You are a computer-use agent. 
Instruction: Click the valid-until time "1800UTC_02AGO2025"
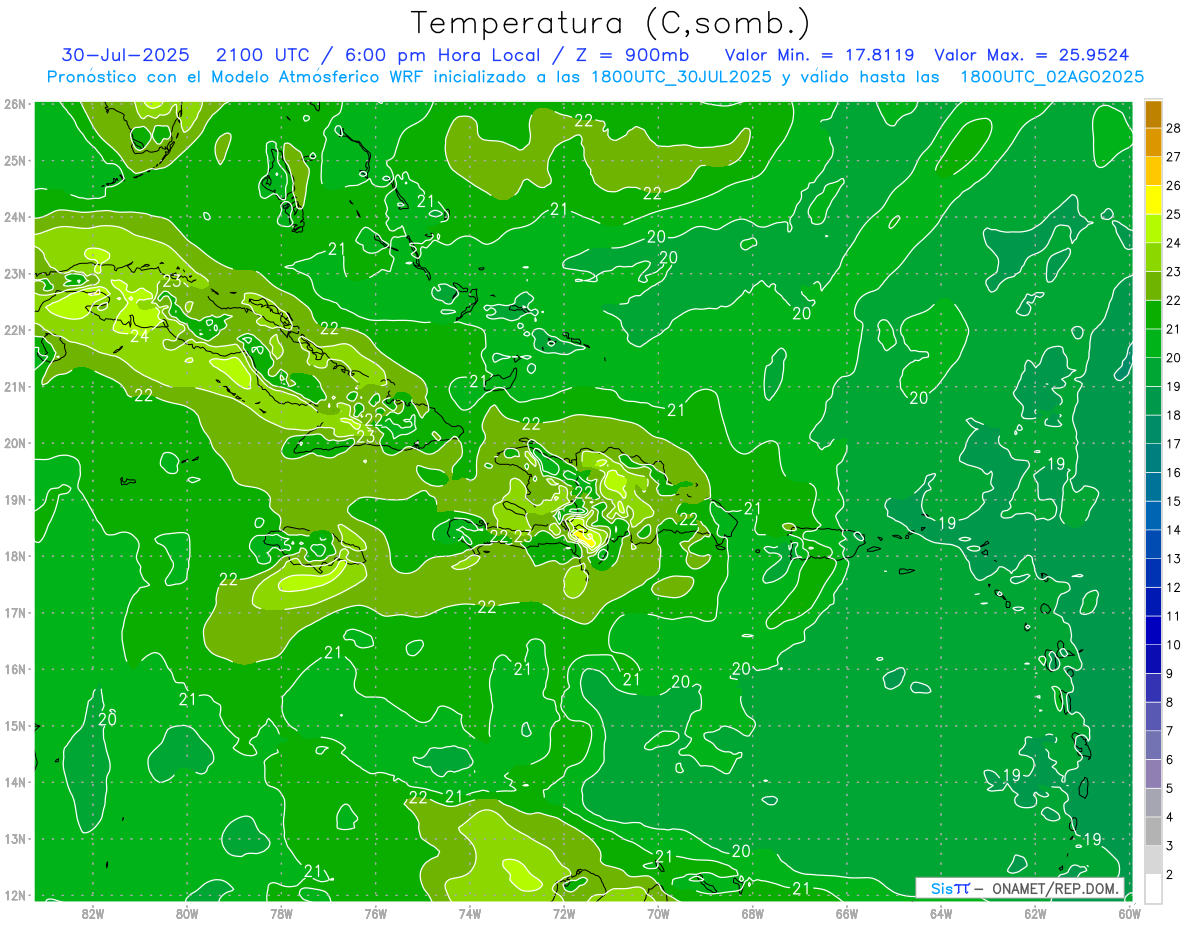(1052, 76)
